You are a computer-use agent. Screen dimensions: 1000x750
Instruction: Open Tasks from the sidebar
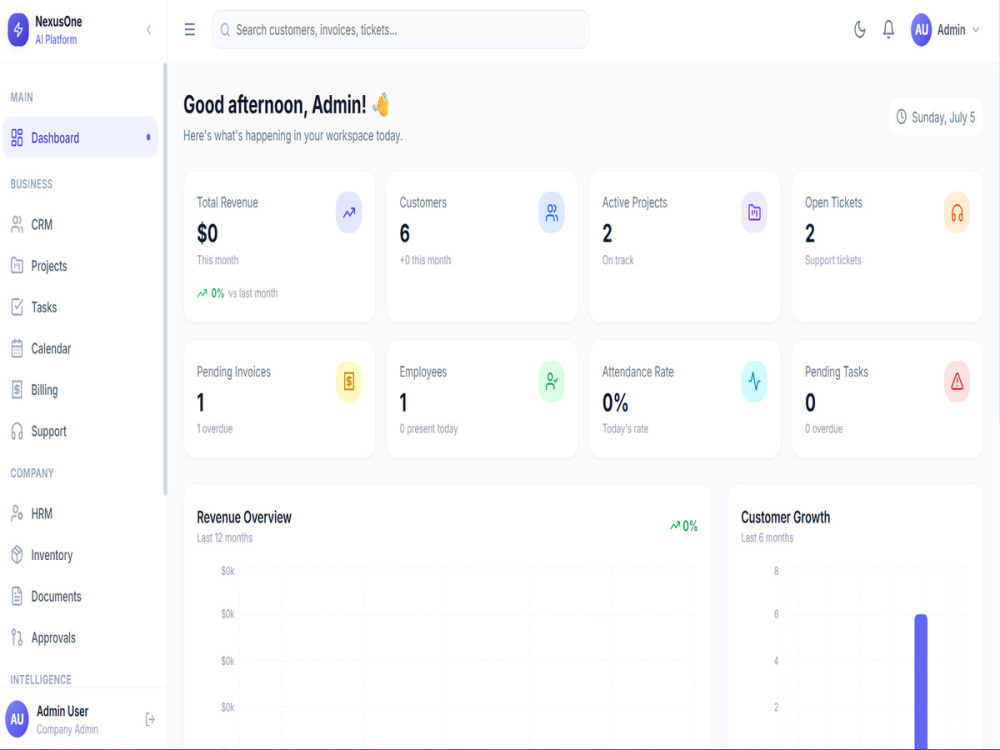click(80, 307)
